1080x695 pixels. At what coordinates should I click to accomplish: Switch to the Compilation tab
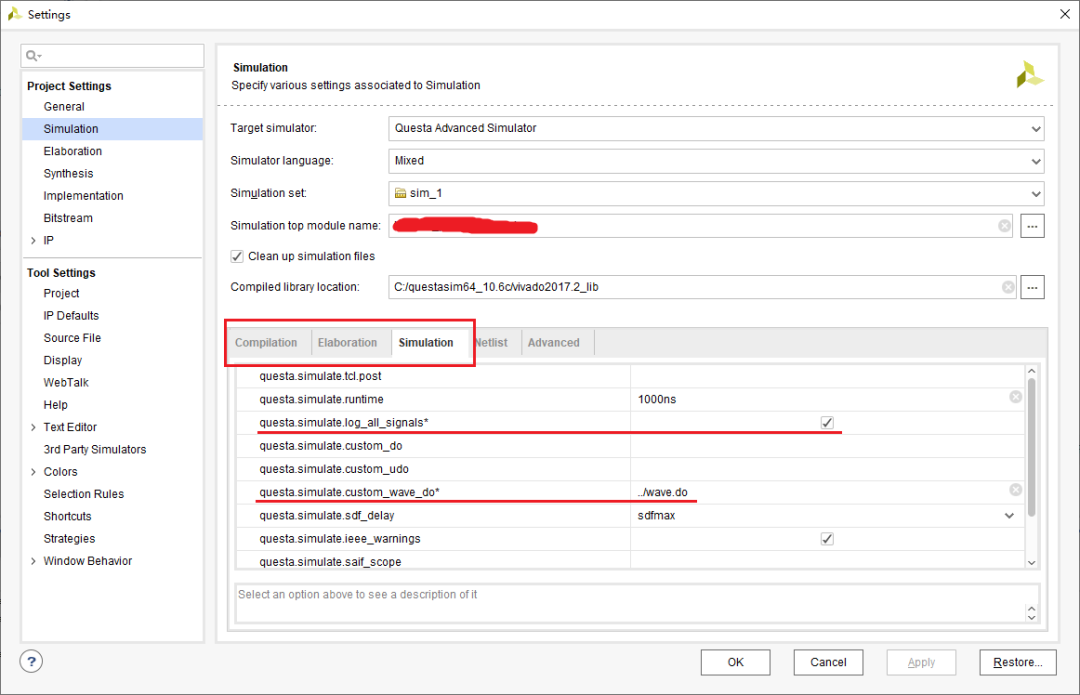[x=267, y=342]
